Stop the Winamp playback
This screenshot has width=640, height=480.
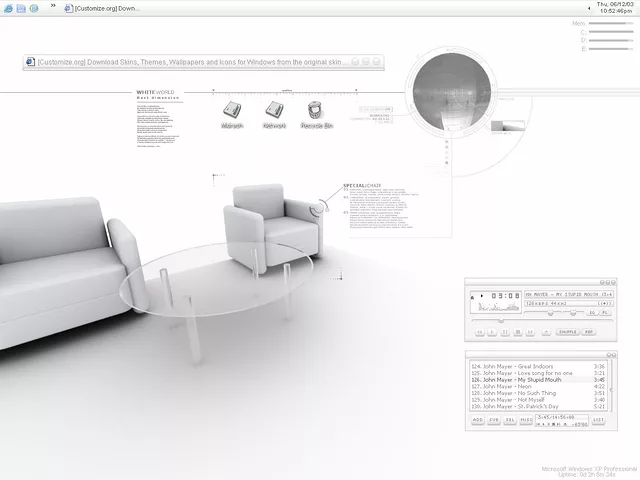[x=517, y=332]
